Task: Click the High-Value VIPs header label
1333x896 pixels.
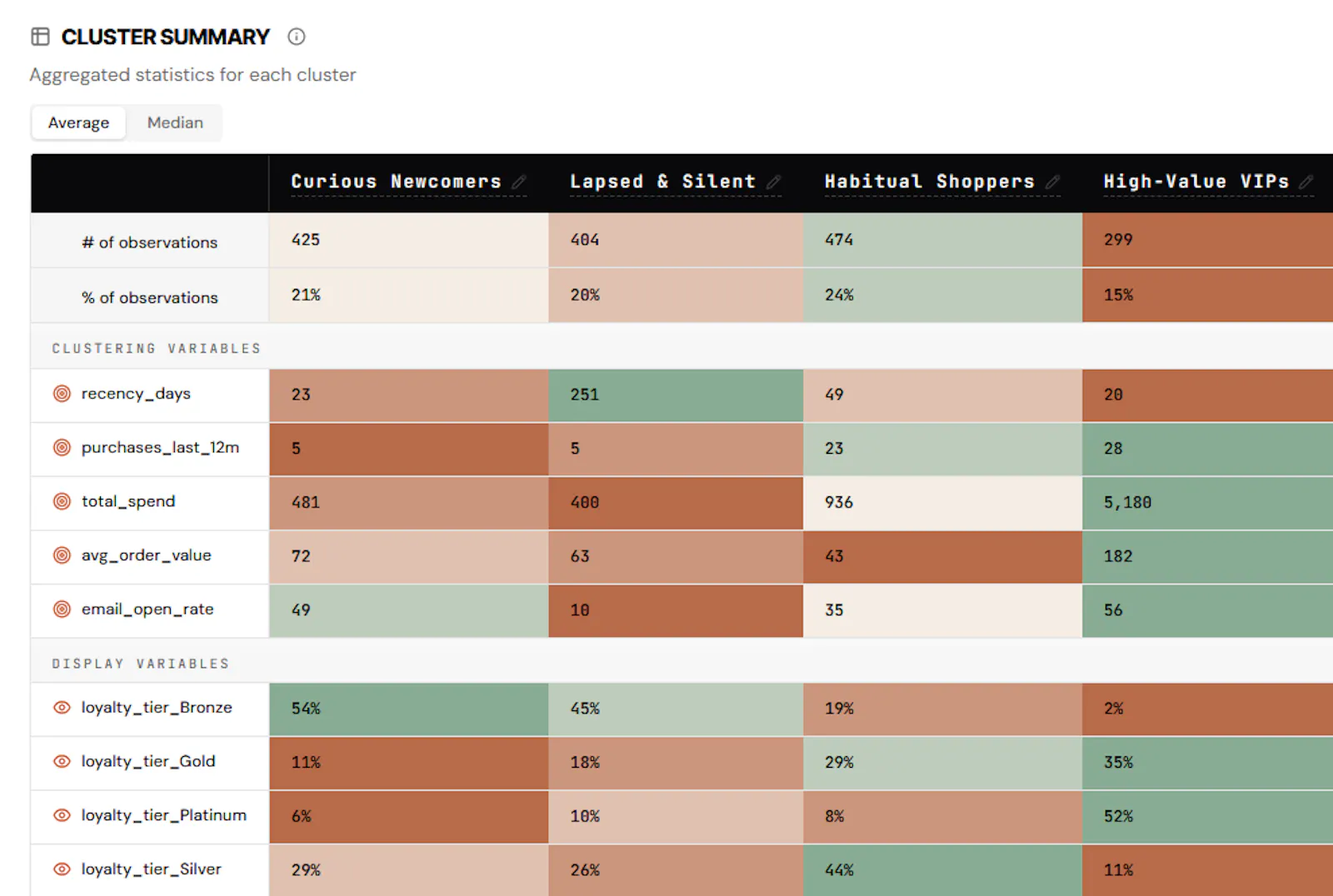Action: pyautogui.click(x=1196, y=182)
